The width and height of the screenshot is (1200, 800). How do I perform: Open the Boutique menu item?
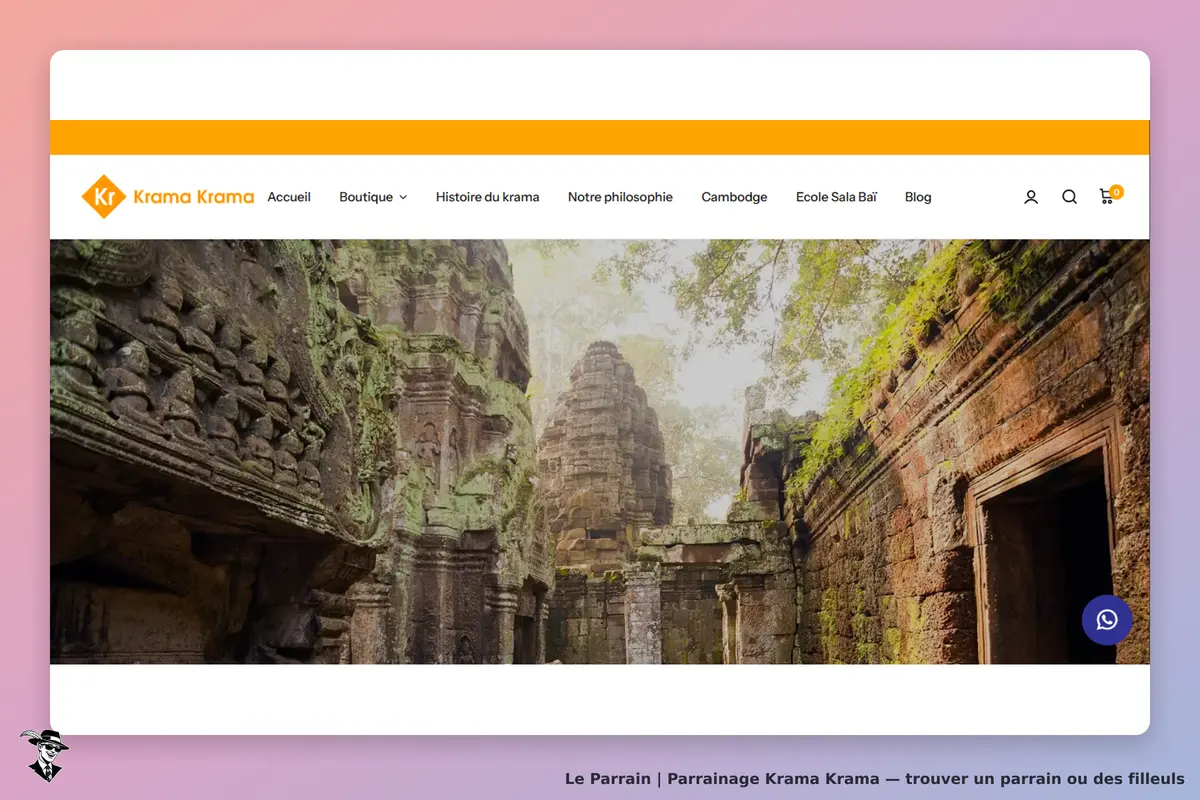pos(366,197)
